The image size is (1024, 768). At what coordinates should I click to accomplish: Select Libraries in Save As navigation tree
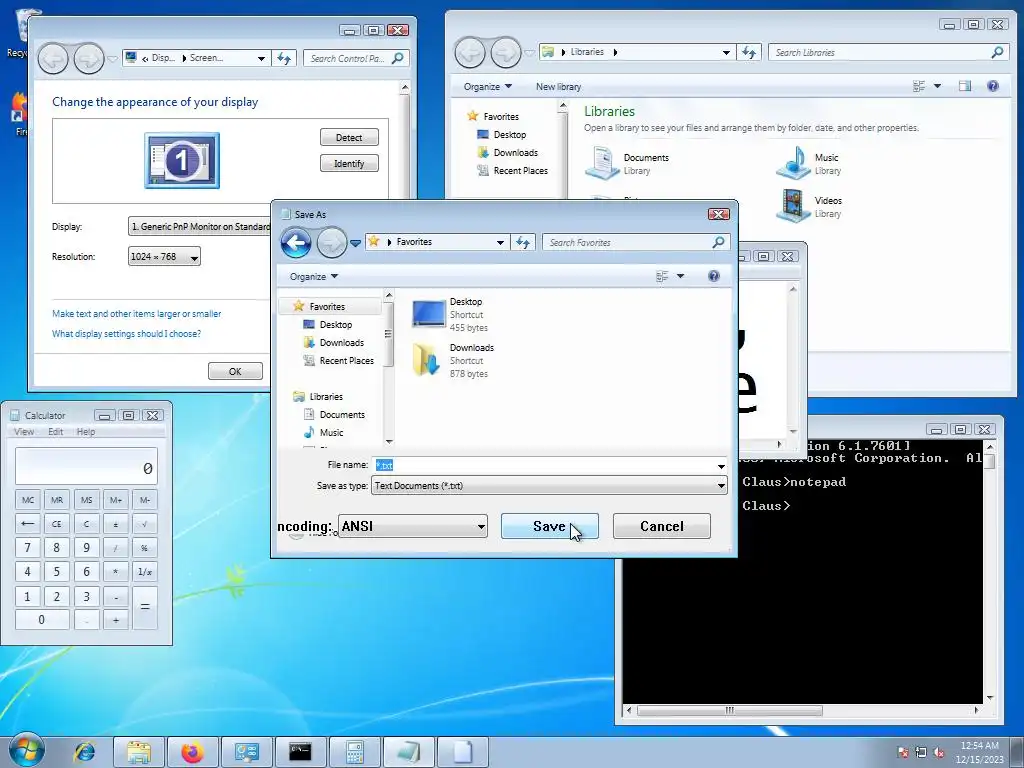point(326,396)
